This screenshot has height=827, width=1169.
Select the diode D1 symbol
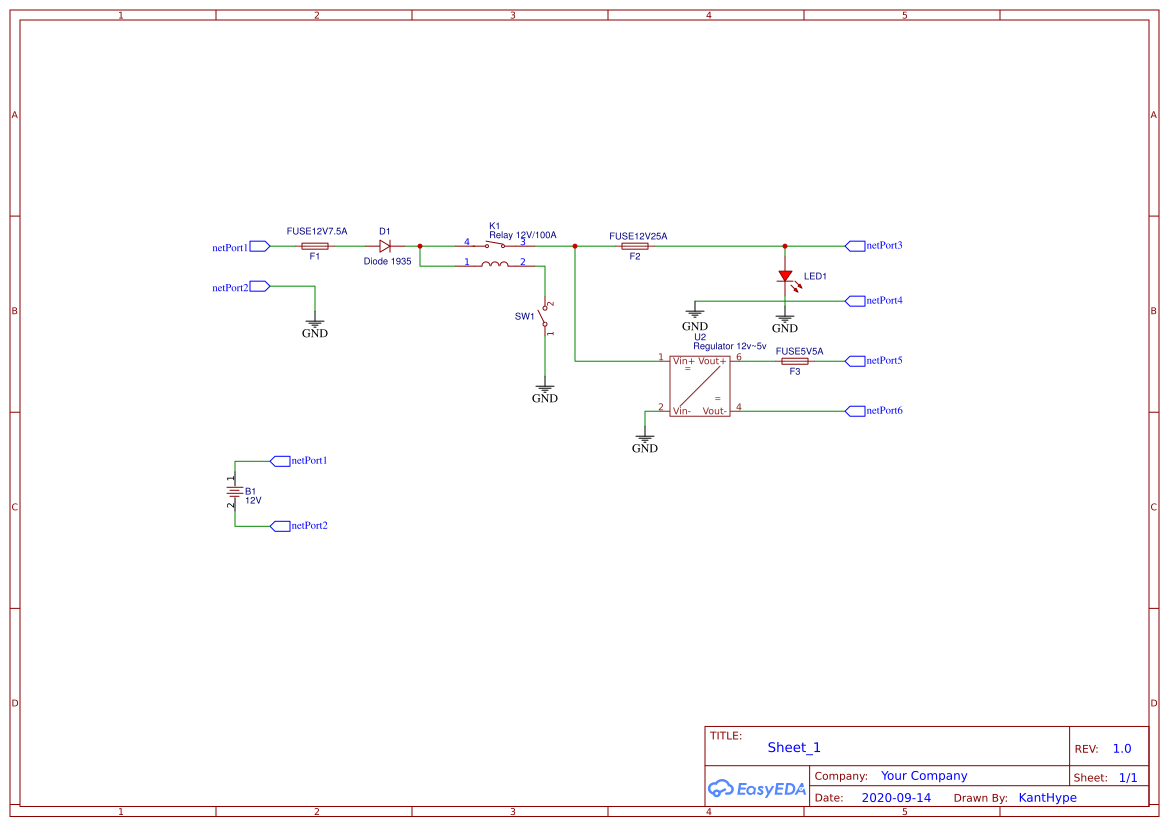(x=385, y=245)
